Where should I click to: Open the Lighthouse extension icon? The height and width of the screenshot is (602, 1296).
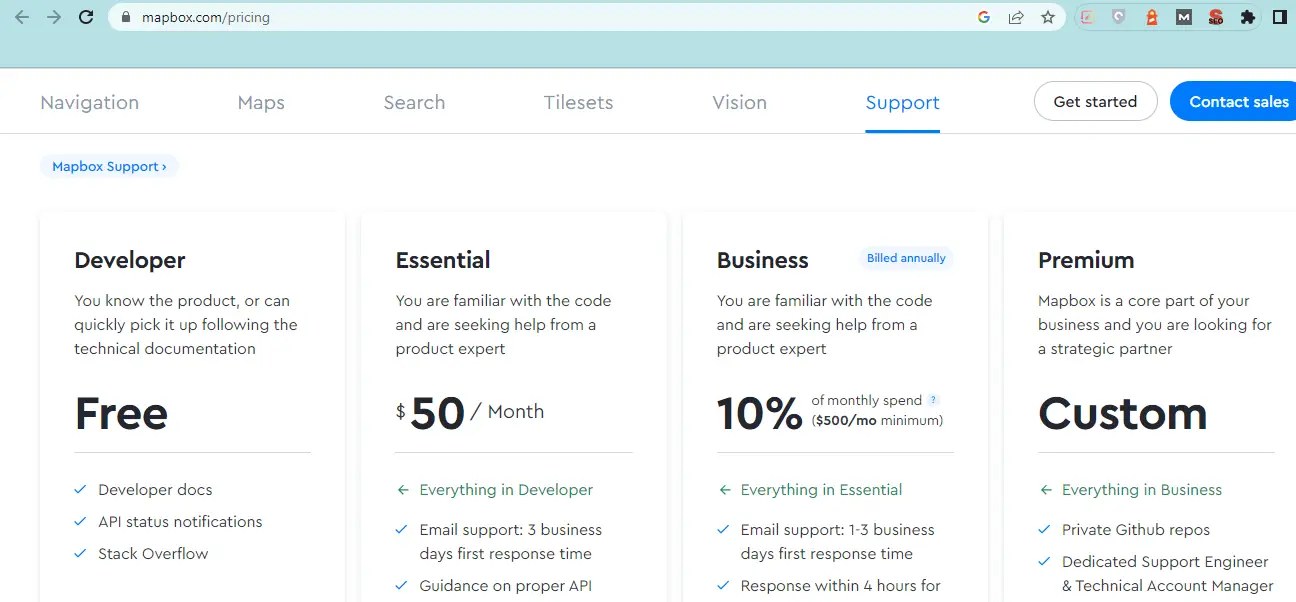pyautogui.click(x=1150, y=17)
